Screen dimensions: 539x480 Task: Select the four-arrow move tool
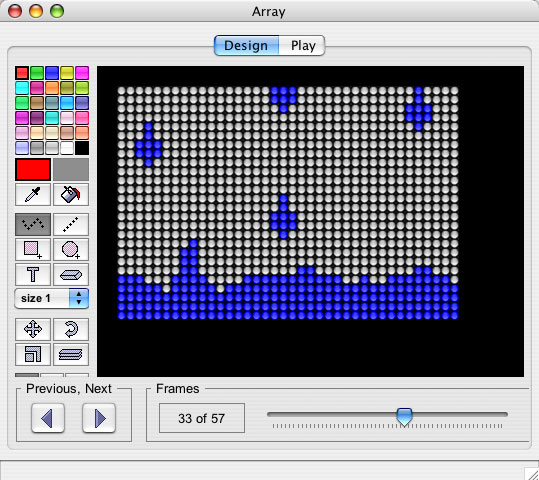[x=33, y=329]
